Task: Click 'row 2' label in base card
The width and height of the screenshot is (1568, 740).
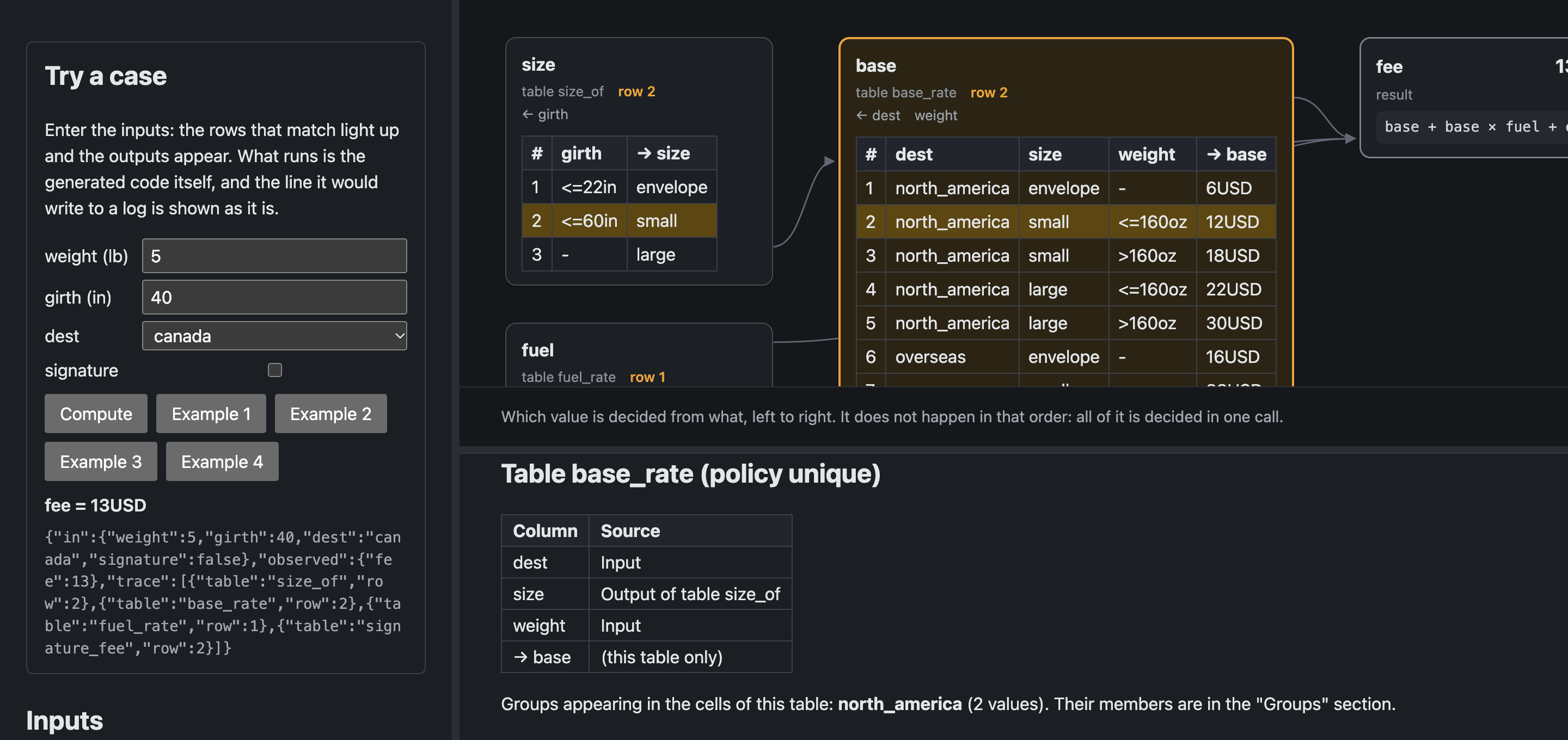Action: [989, 92]
